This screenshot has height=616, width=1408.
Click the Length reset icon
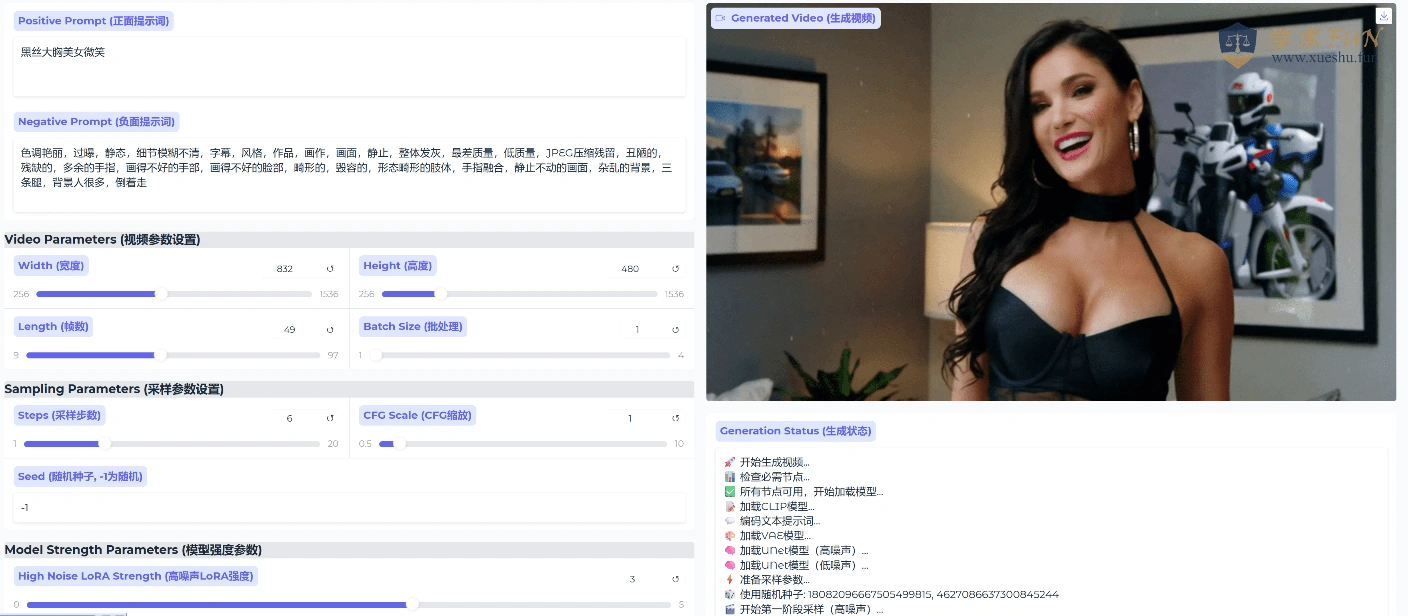[330, 330]
